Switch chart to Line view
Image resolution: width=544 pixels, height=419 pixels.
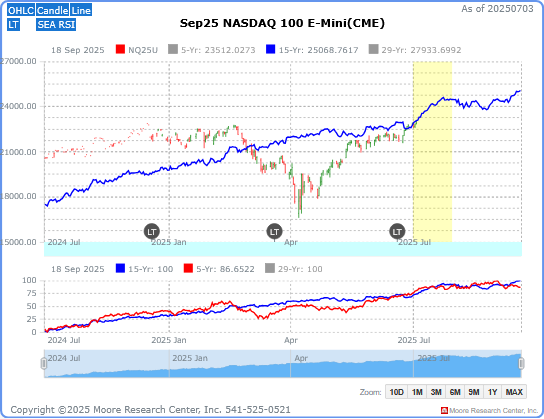(x=81, y=10)
